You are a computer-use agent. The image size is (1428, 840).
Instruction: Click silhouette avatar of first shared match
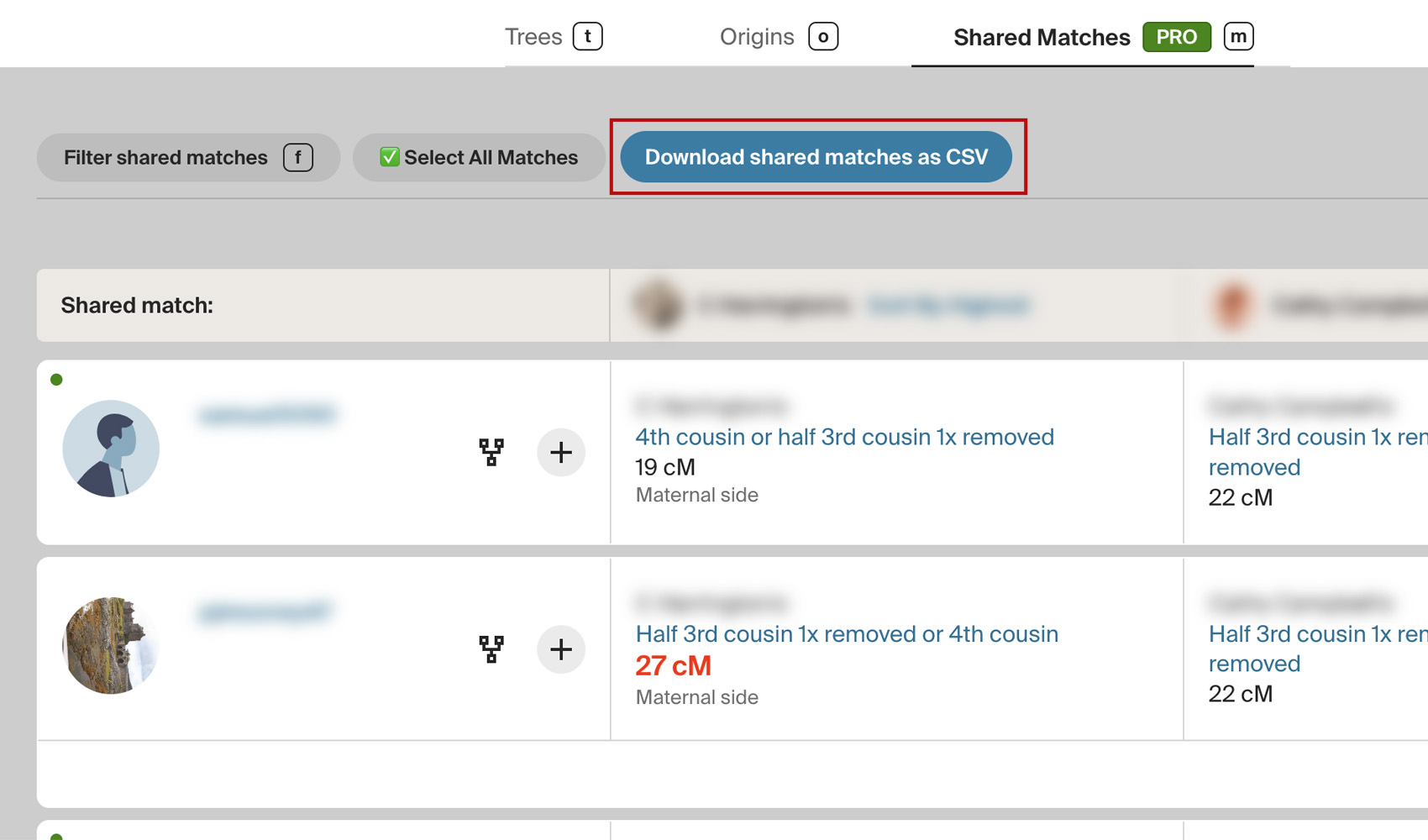tap(111, 449)
